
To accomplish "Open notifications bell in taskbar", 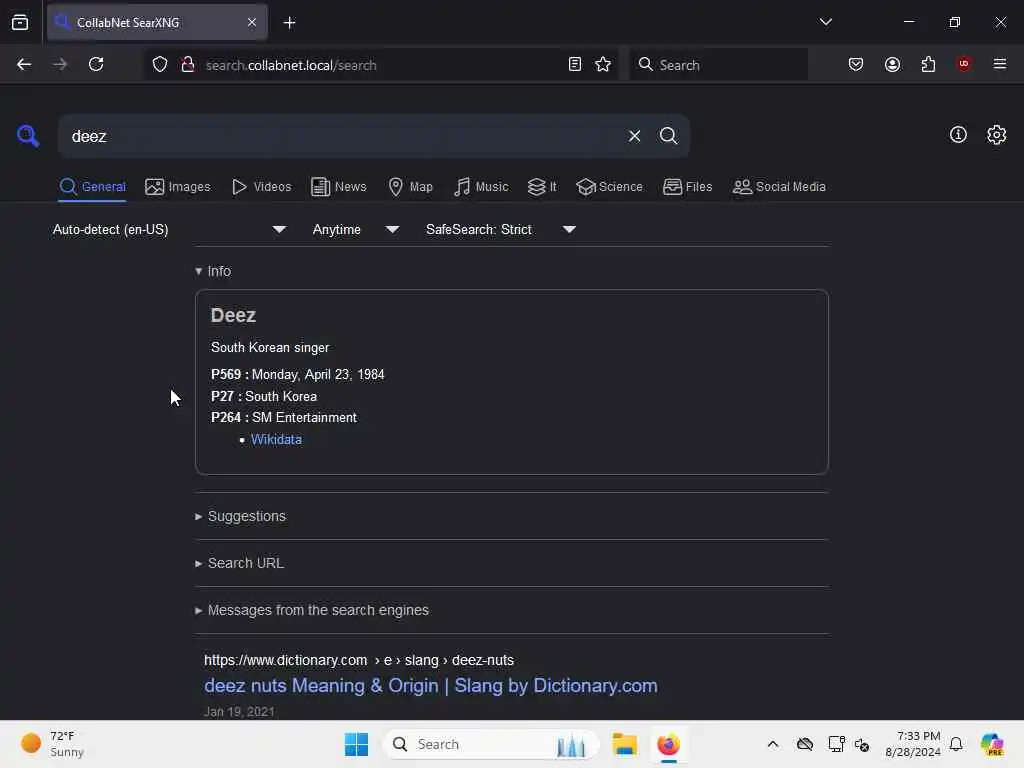I will click(x=956, y=744).
